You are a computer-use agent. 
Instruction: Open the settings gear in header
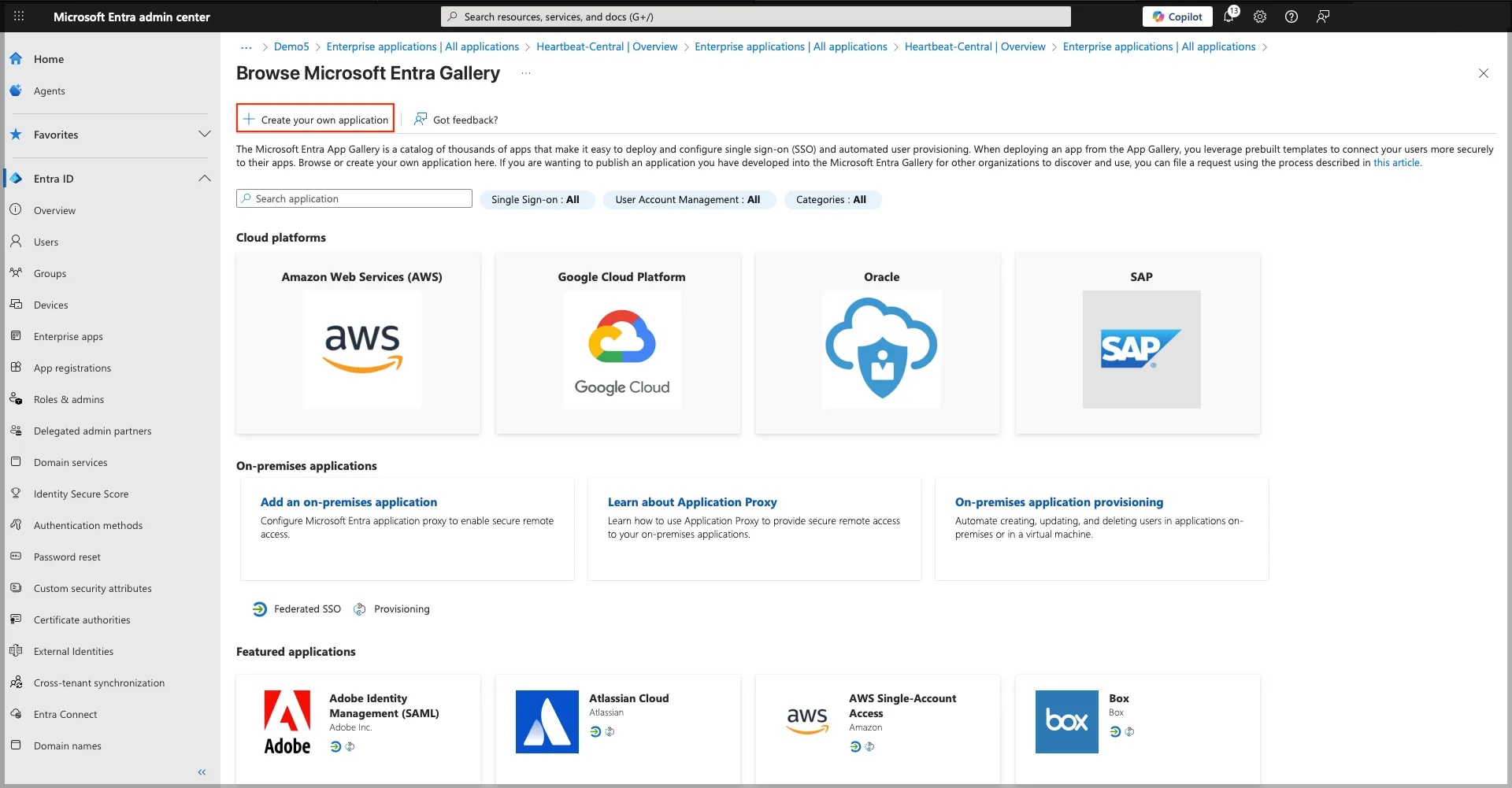tap(1260, 17)
